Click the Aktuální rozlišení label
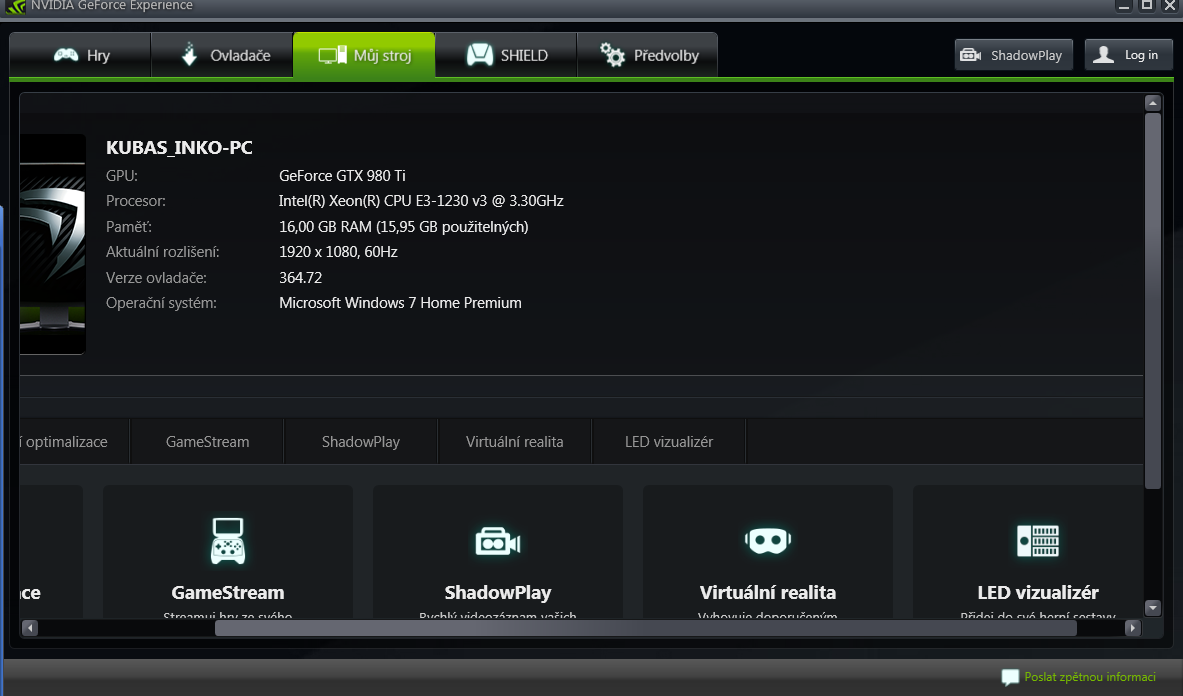The height and width of the screenshot is (696, 1183). pos(162,252)
